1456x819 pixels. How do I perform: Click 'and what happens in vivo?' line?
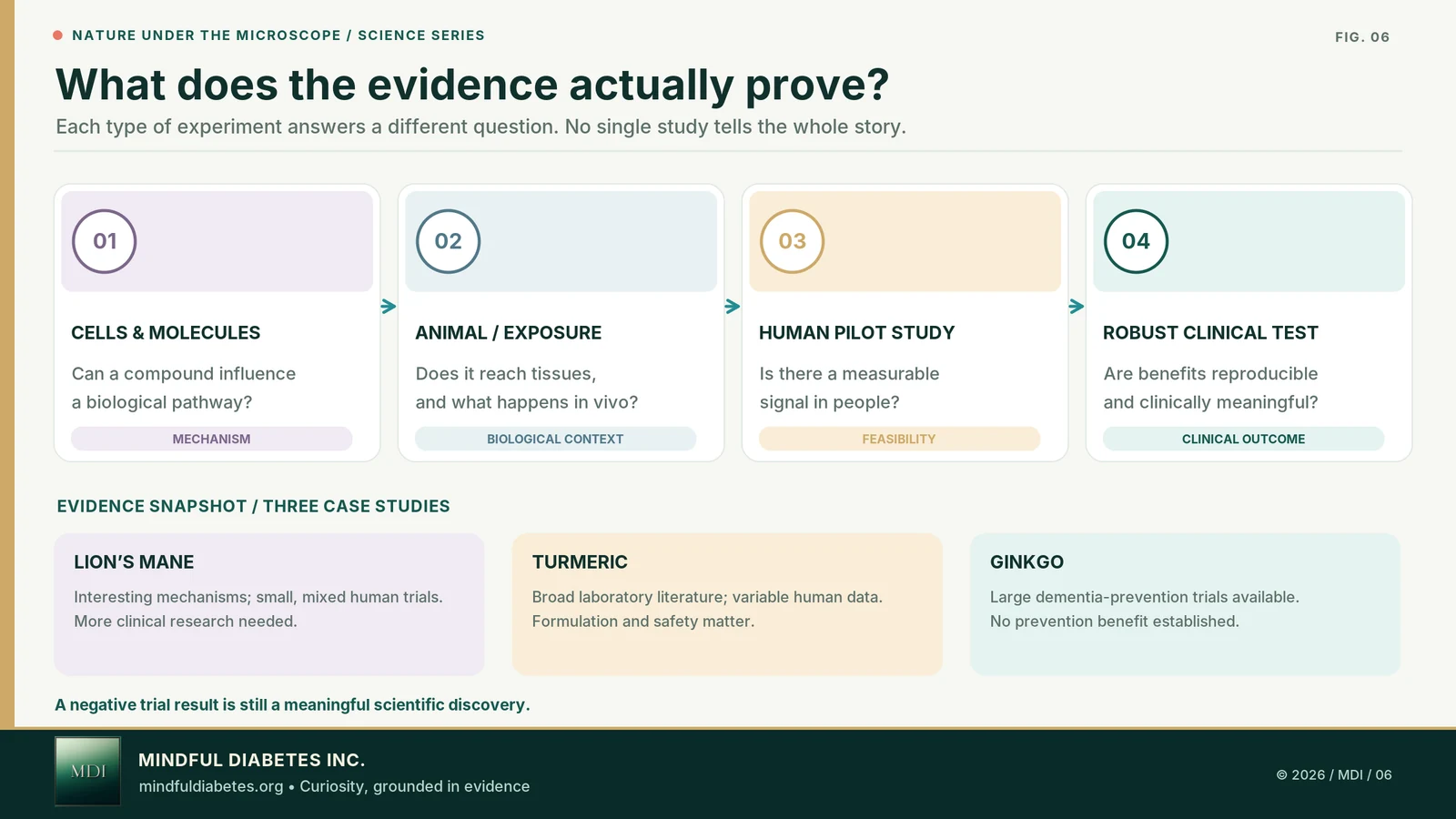[x=527, y=402]
